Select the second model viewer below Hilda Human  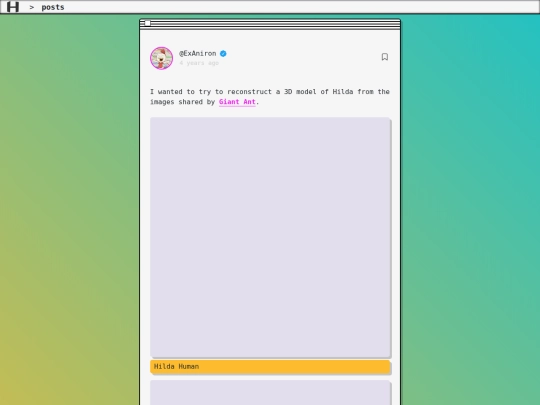[270, 393]
